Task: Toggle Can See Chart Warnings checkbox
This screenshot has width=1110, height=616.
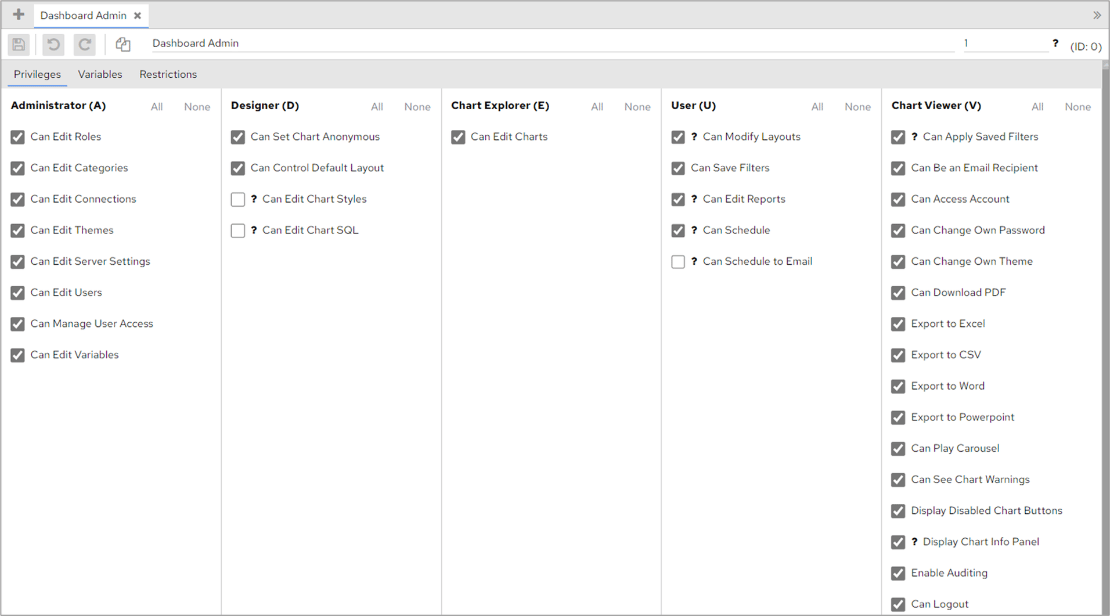Action: [898, 480]
